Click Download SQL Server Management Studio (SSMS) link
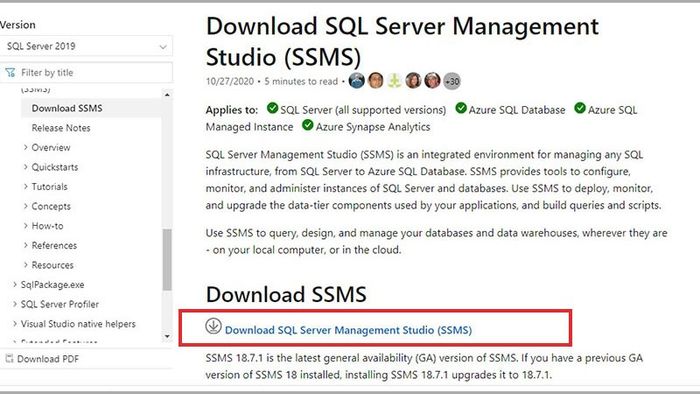 [348, 330]
